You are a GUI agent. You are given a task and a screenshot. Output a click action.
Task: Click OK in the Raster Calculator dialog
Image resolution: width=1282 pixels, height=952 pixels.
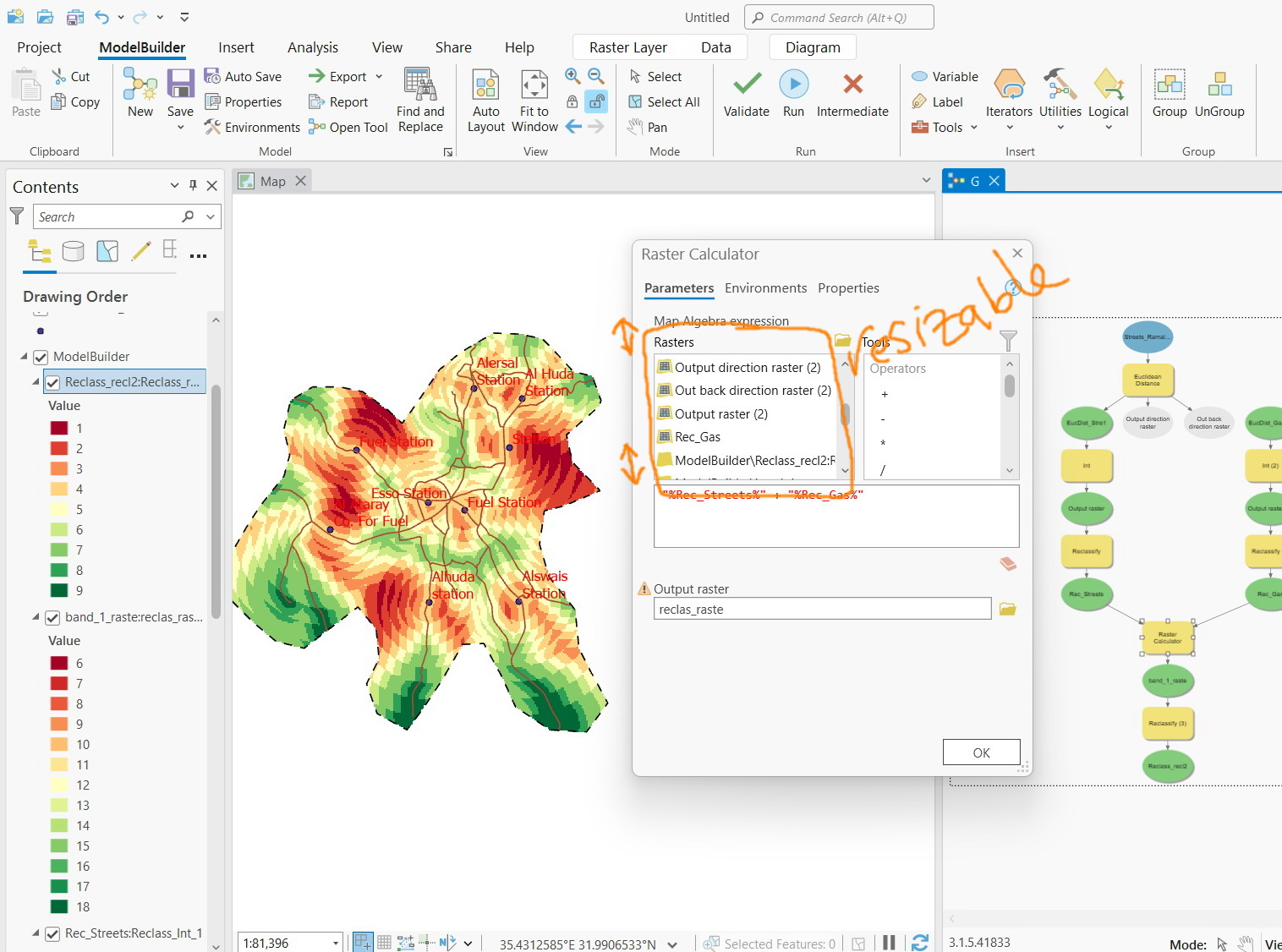click(981, 752)
